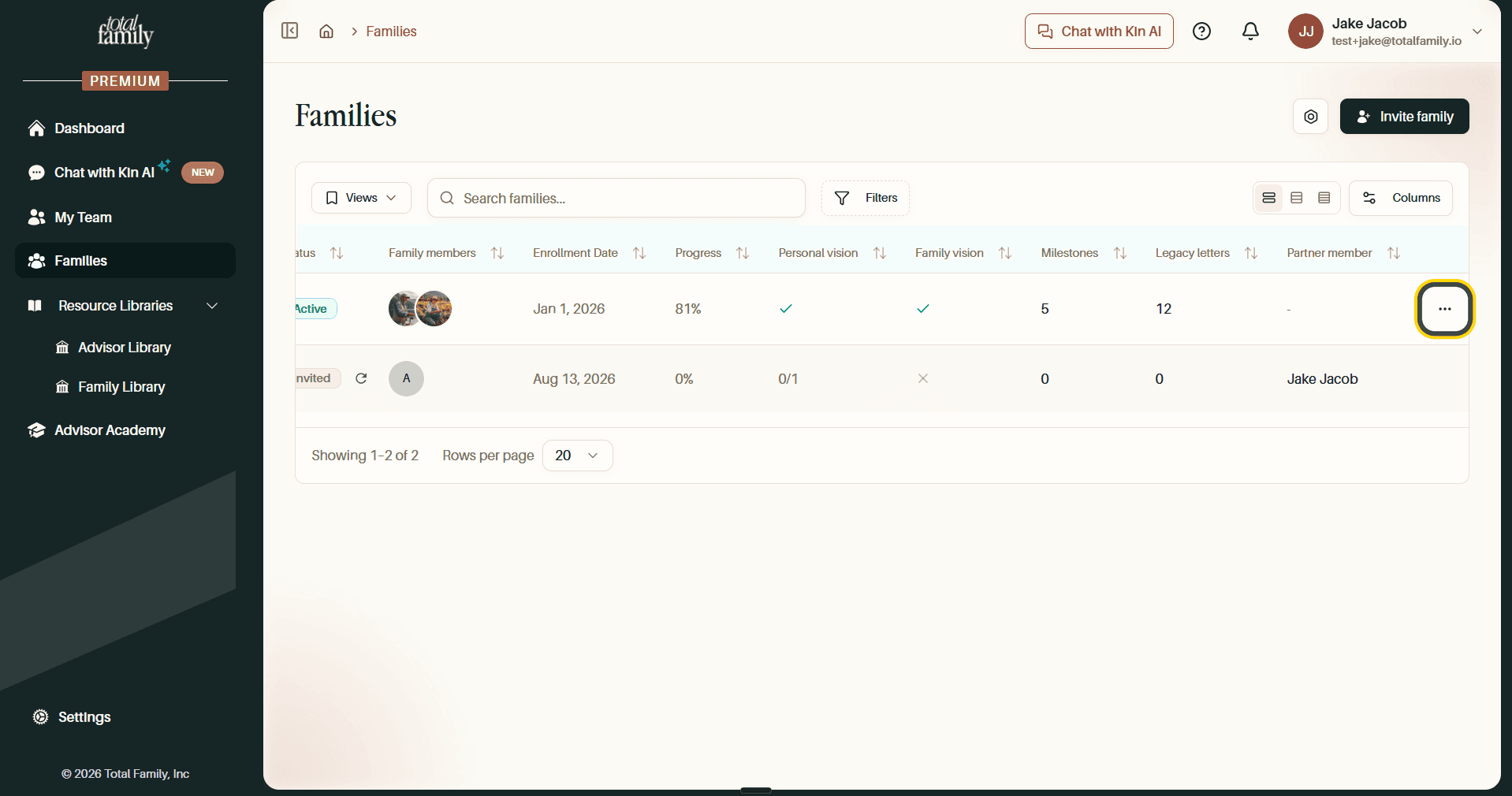Viewport: 1512px width, 796px height.
Task: Open Advisor Library
Action: coord(125,348)
